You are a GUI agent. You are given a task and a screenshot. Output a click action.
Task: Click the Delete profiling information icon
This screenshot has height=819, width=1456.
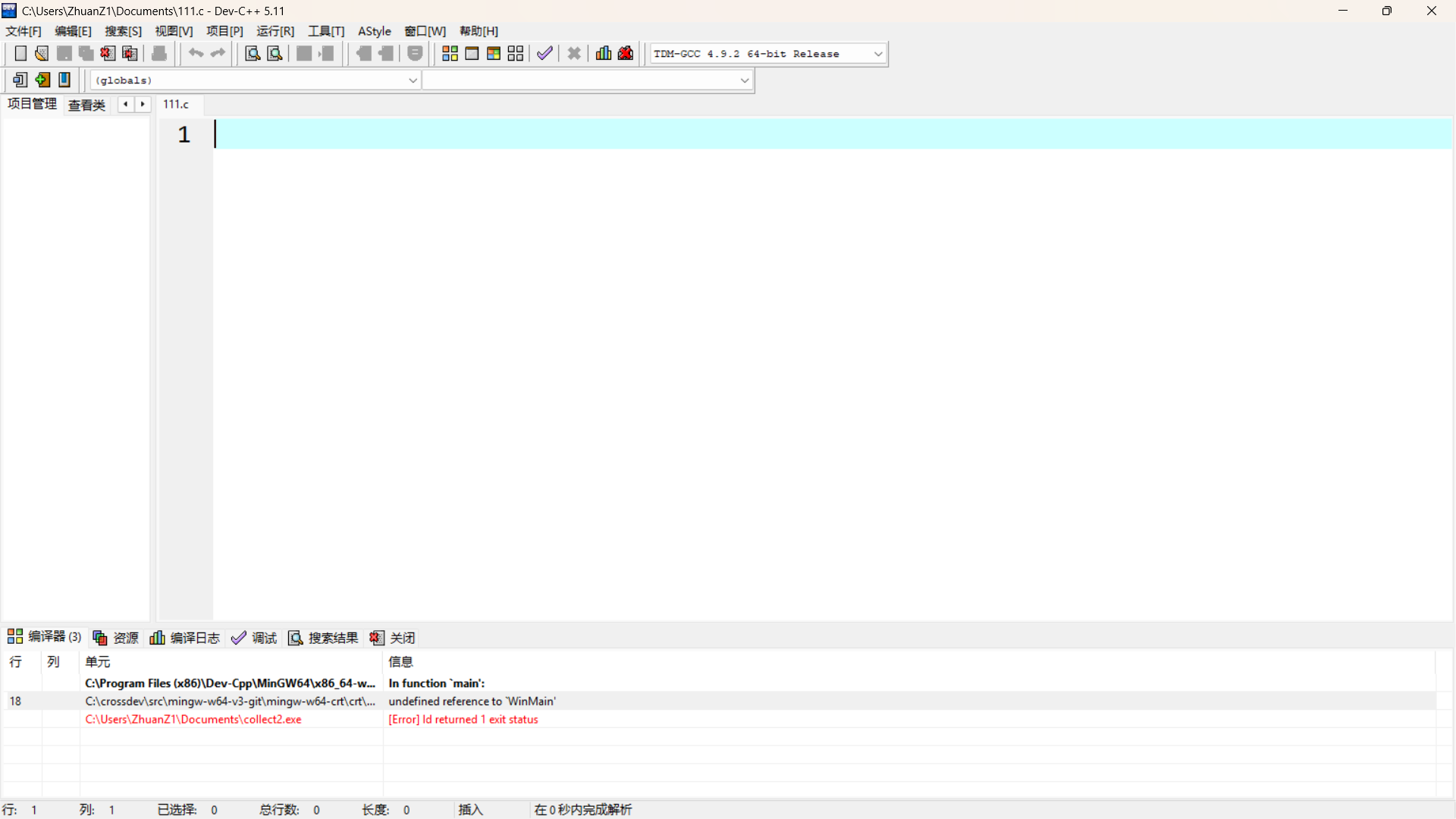(626, 54)
